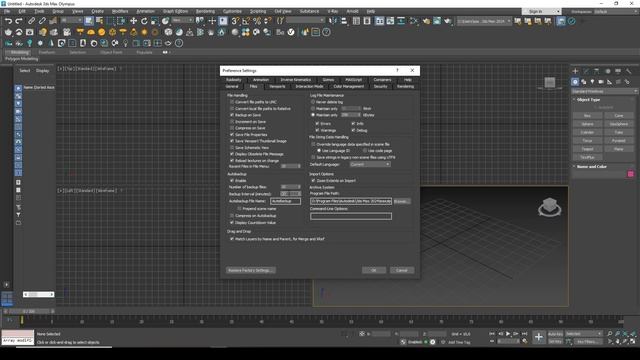640x360 pixels.
Task: Toggle Zoom Extents on Import checkbox
Action: (313, 180)
